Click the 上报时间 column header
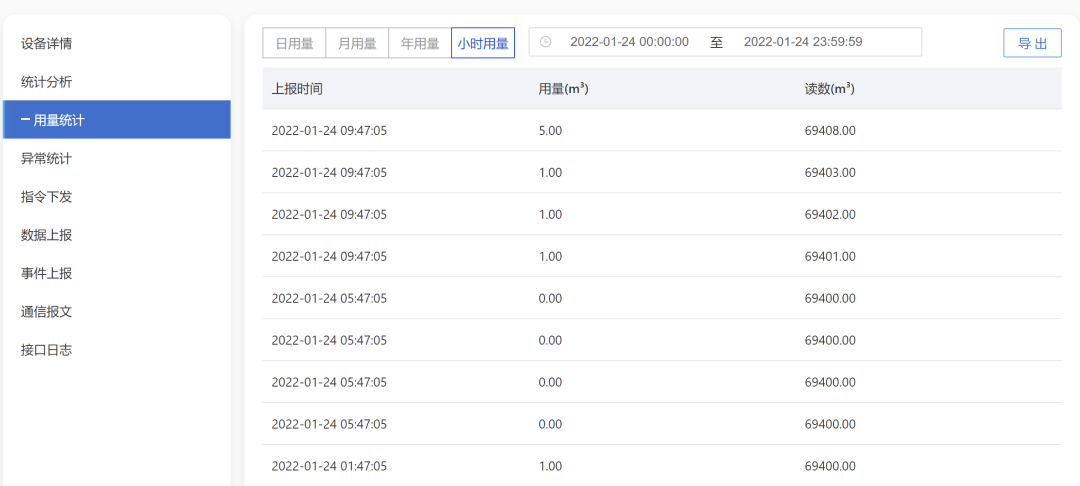Screen dimensions: 1080x486 pyautogui.click(x=297, y=89)
